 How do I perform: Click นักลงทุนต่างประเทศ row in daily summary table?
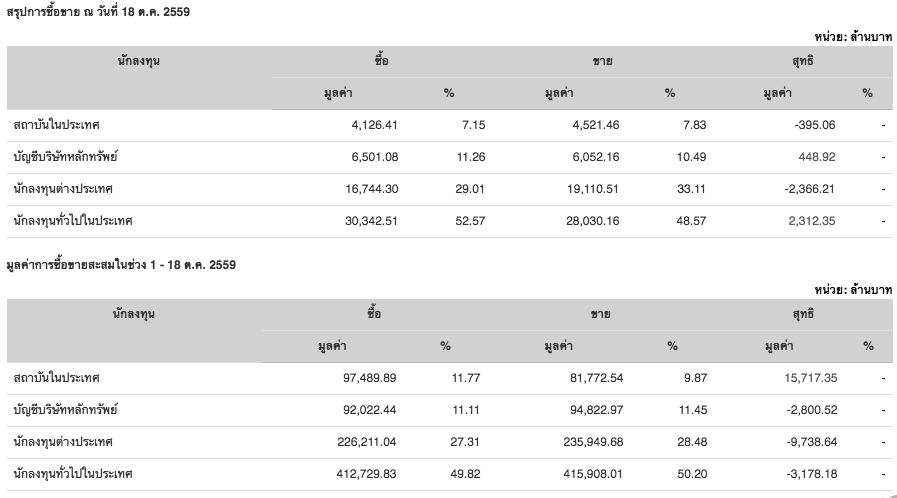pyautogui.click(x=450, y=189)
